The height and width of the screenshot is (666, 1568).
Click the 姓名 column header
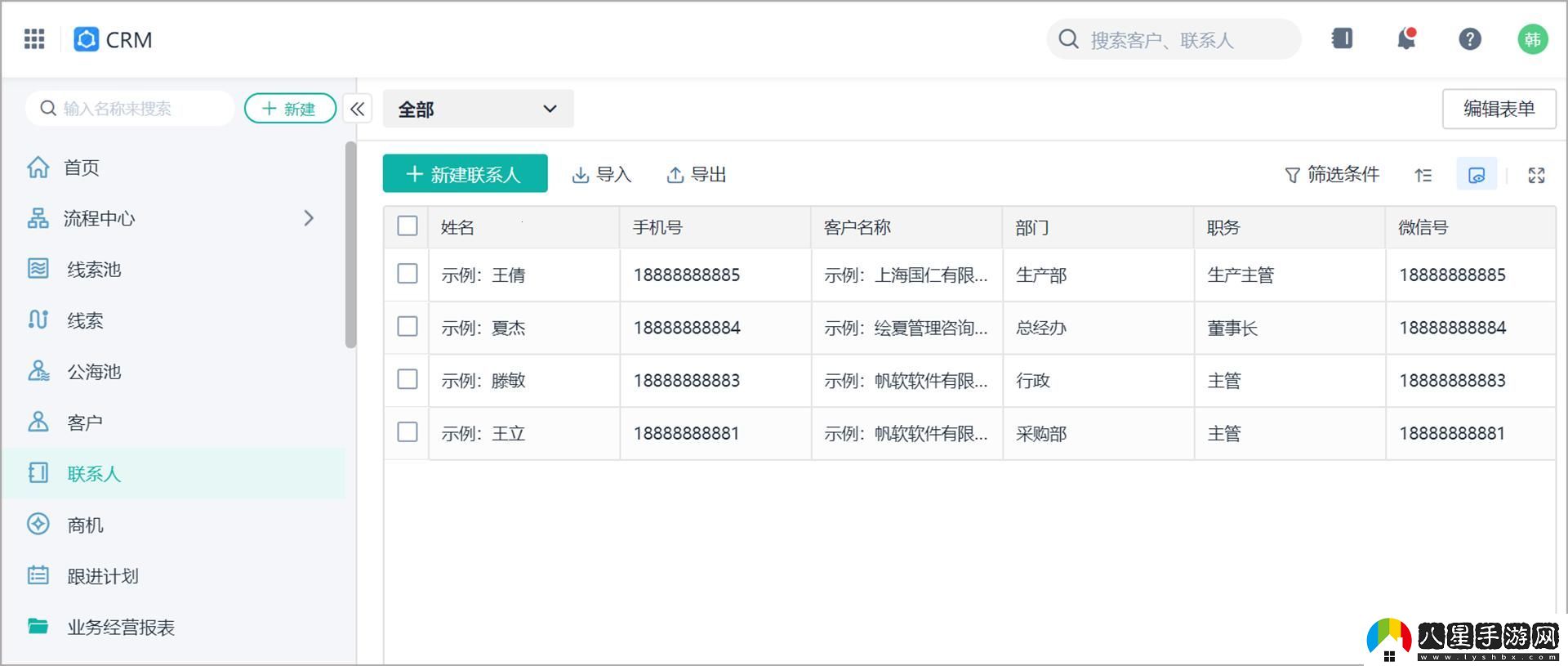point(523,227)
